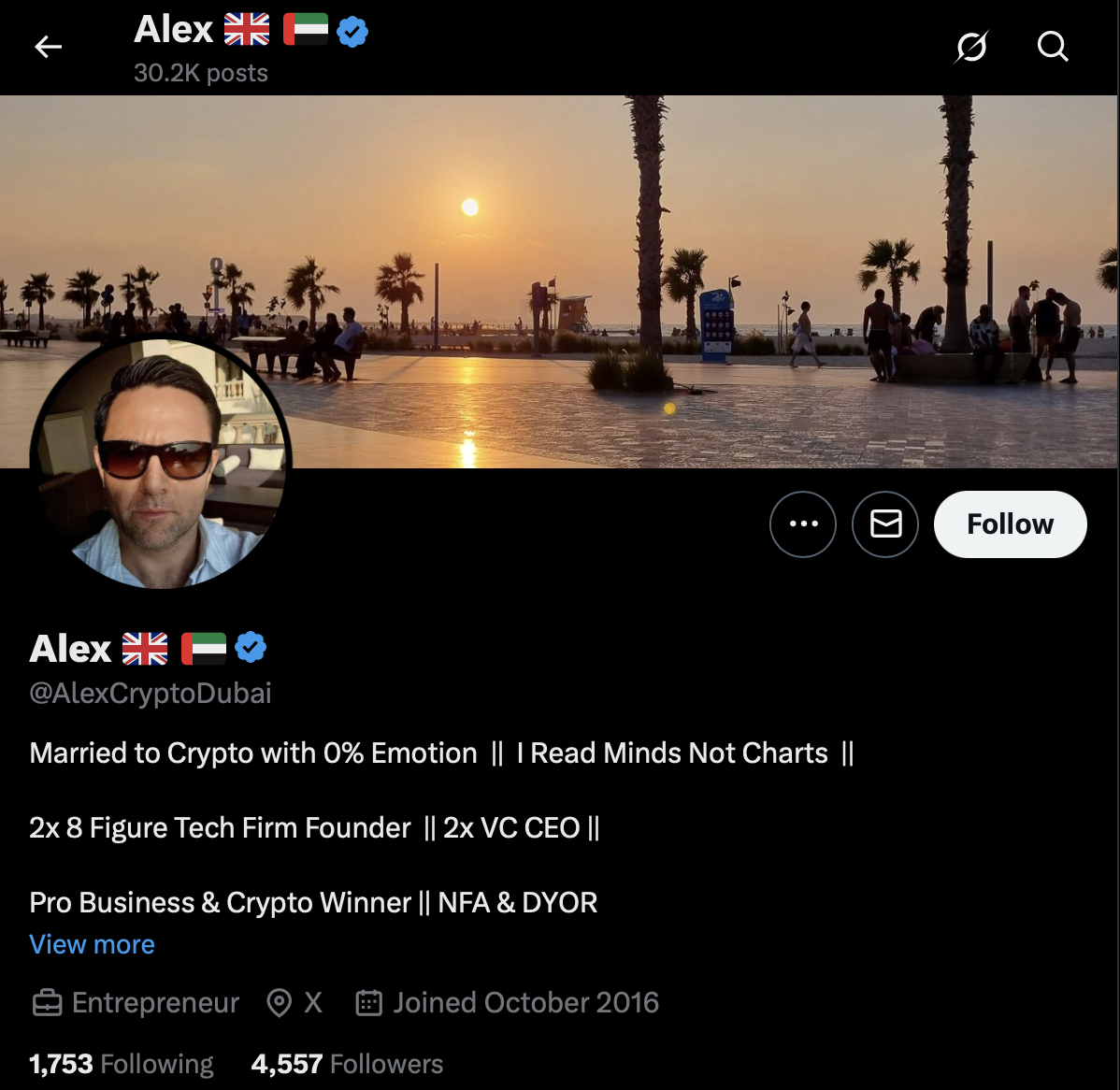
Task: View the 4,557 Followers list
Action: [348, 1064]
